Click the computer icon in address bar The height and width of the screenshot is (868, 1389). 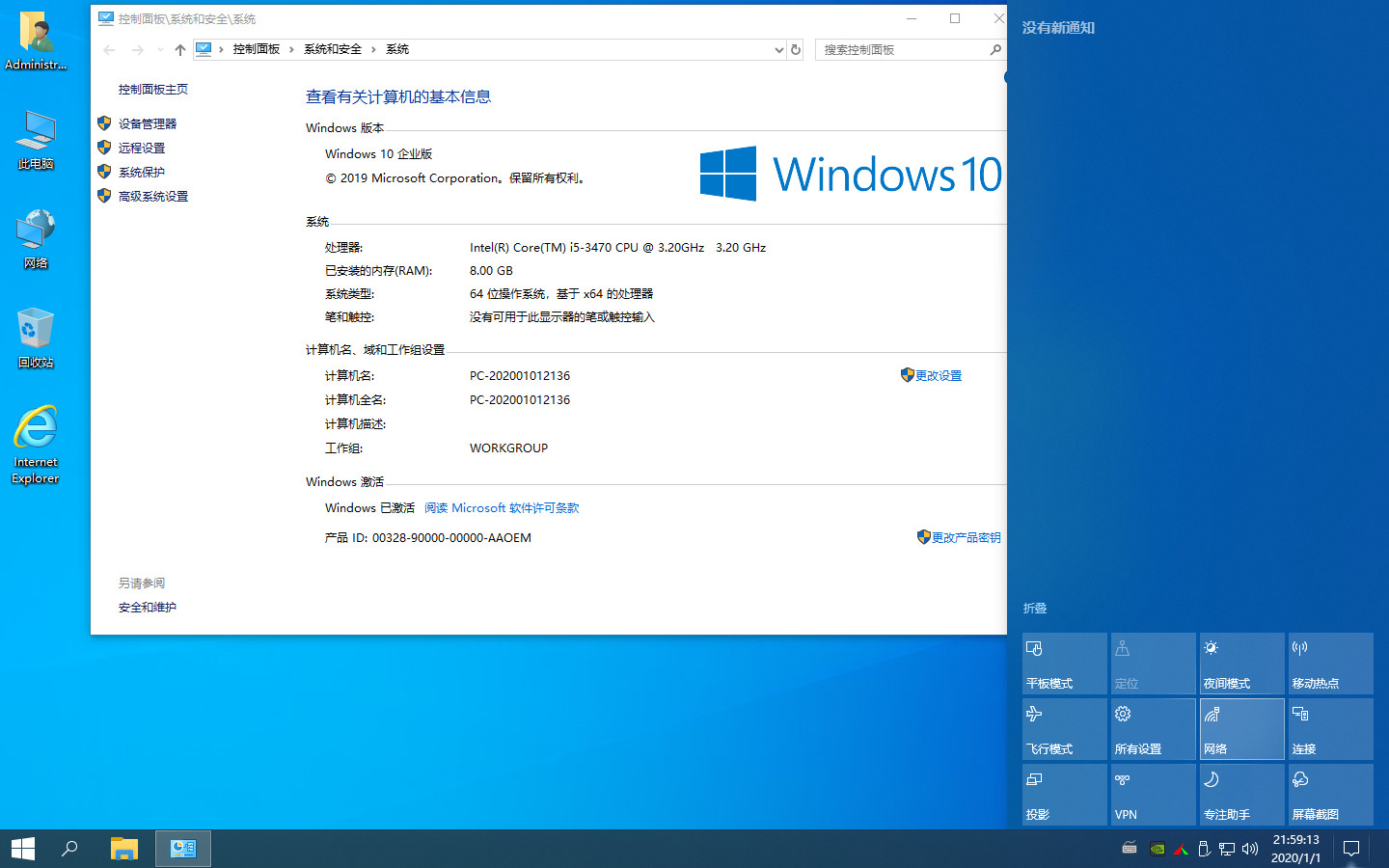(204, 49)
